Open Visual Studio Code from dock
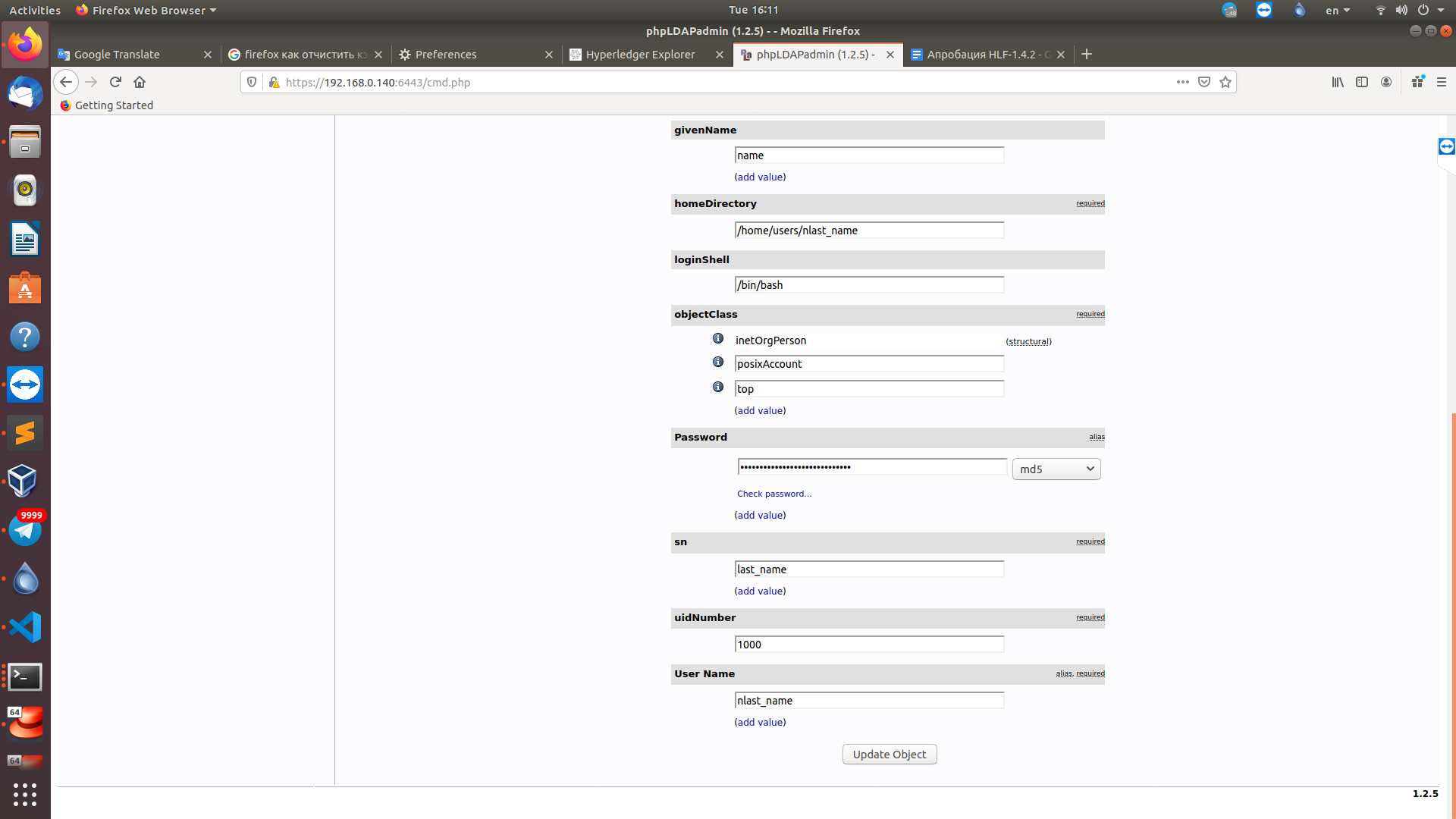Viewport: 1456px width, 819px height. 25,627
